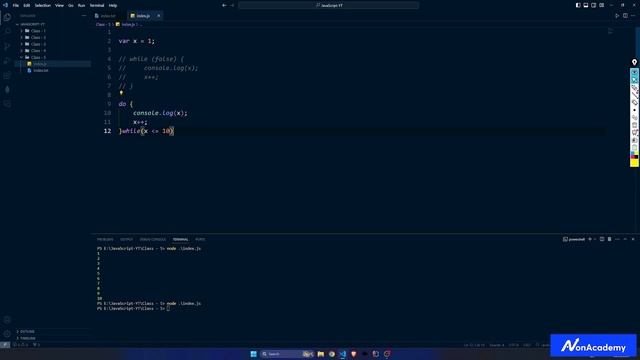Image resolution: width=640 pixels, height=360 pixels.
Task: Click the Class - 5 breadcrumb
Action: [x=103, y=24]
